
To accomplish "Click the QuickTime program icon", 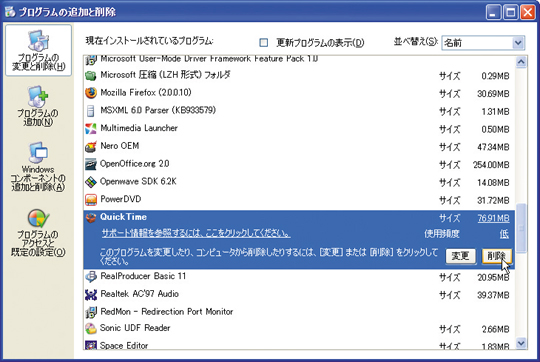I will pyautogui.click(x=91, y=218).
